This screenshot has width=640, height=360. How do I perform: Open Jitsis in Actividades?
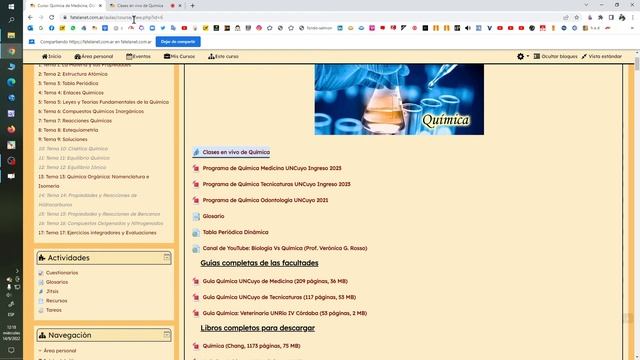(52, 291)
